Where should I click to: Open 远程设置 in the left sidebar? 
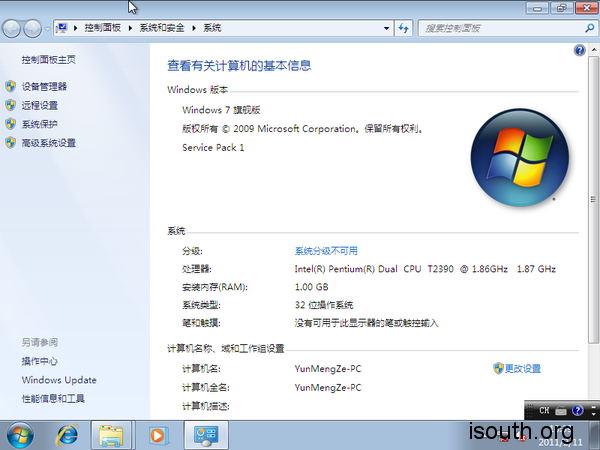coord(40,105)
